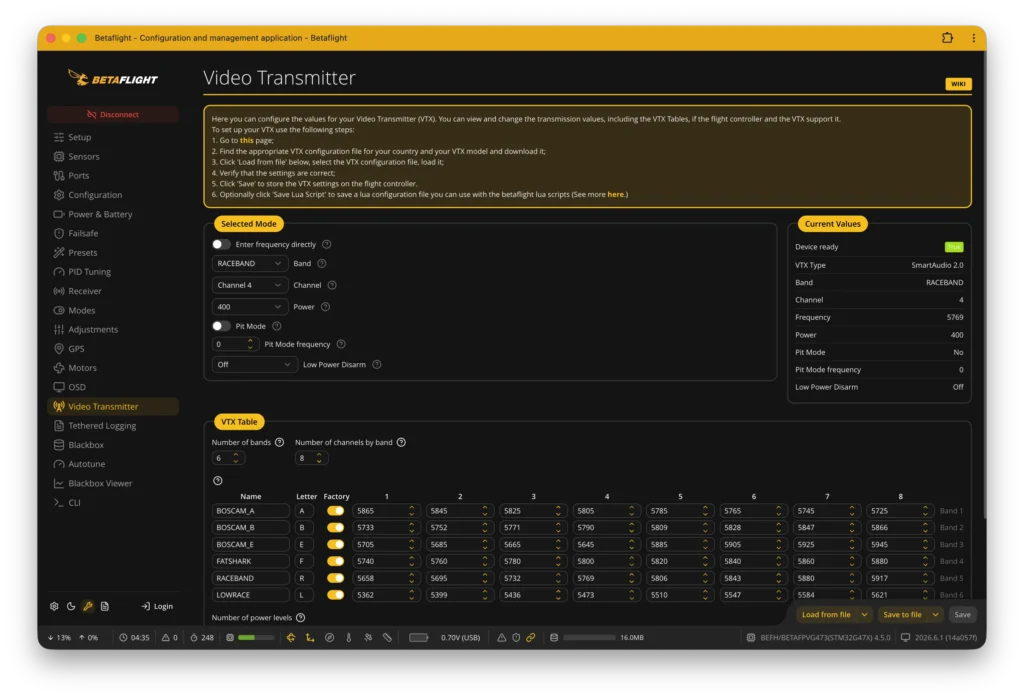Screen dimensions: 1024x699
Task: Toggle dark mode moon icon
Action: (x=71, y=606)
